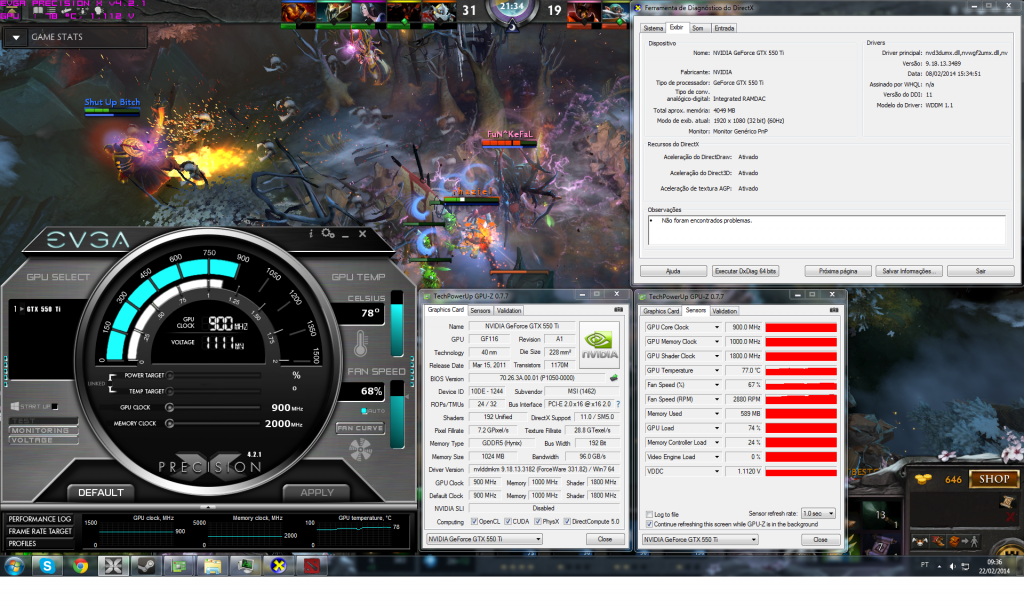Open Performance Log panel in EVGA Precision
Screen dimensions: 1024x614
pos(40,519)
